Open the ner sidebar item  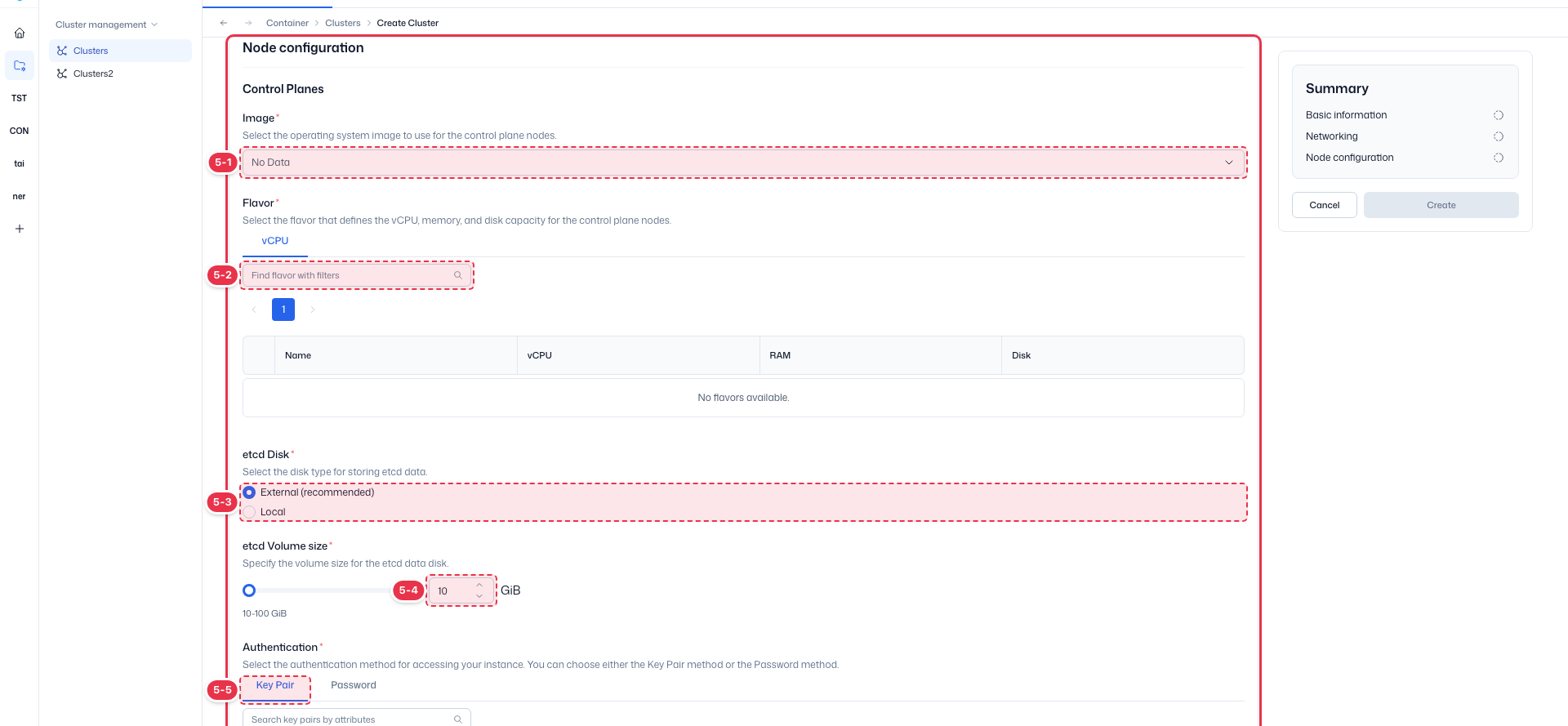tap(20, 196)
